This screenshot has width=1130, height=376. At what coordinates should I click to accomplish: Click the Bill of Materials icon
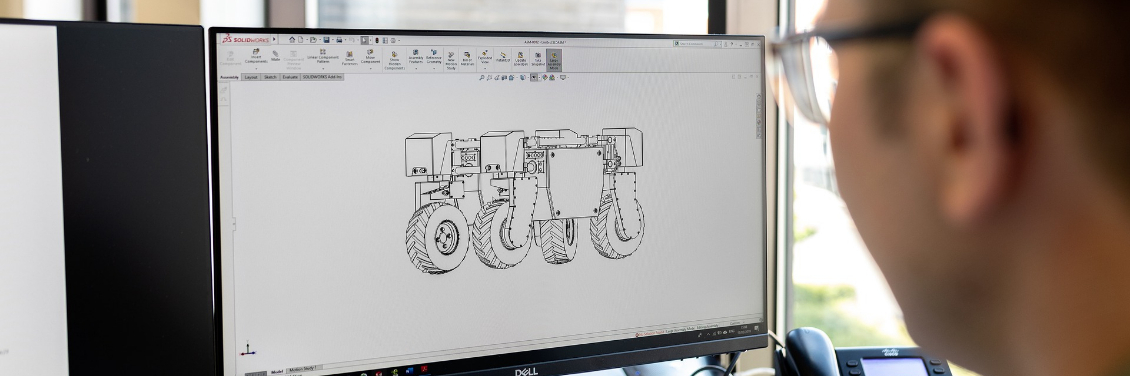tap(467, 58)
